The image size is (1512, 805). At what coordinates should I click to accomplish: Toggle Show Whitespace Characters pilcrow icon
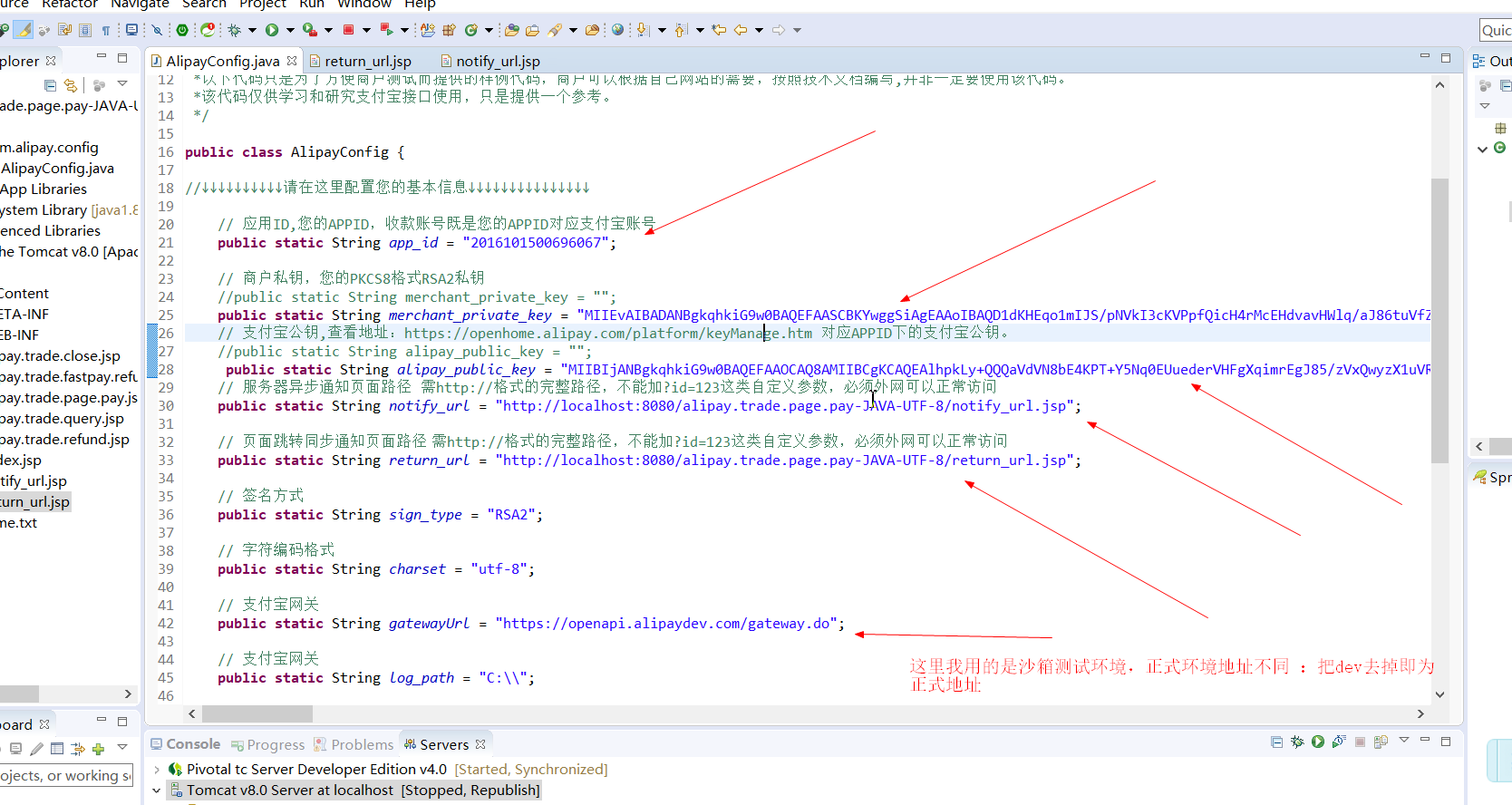[x=106, y=30]
